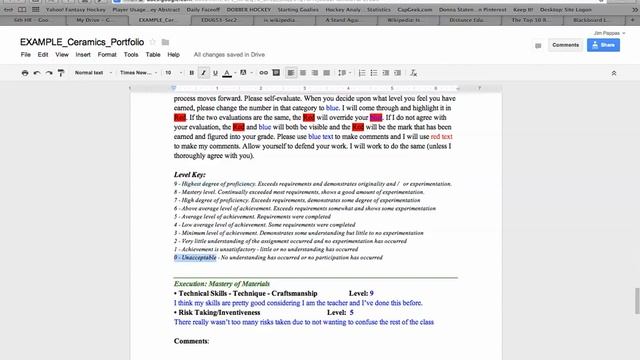Open the comment thread icon beside Comments
Viewport: 640px width, 360px height.
pyautogui.click(x=538, y=46)
